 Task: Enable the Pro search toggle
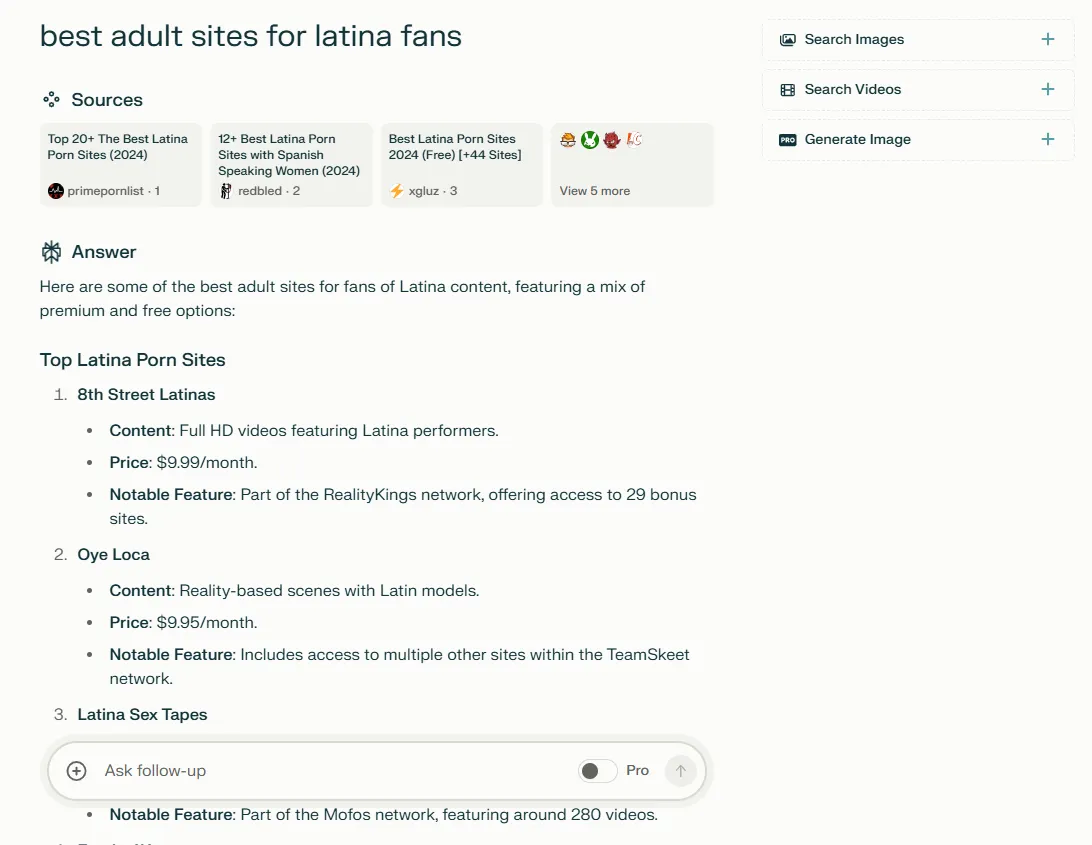pyautogui.click(x=598, y=771)
